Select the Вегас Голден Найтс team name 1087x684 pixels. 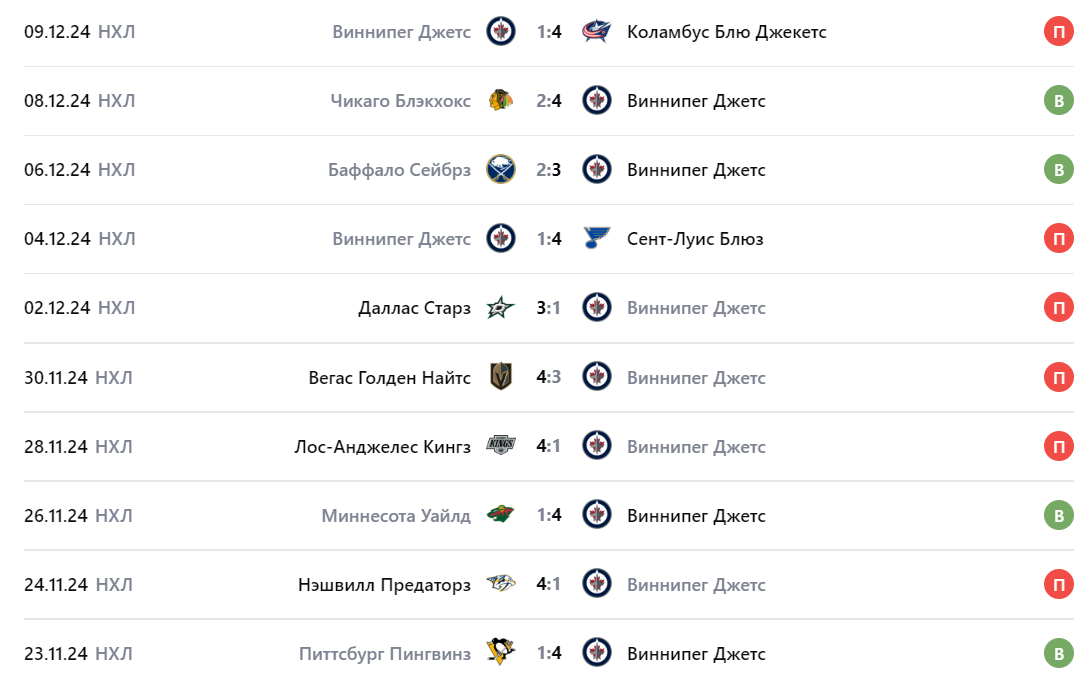tap(389, 377)
